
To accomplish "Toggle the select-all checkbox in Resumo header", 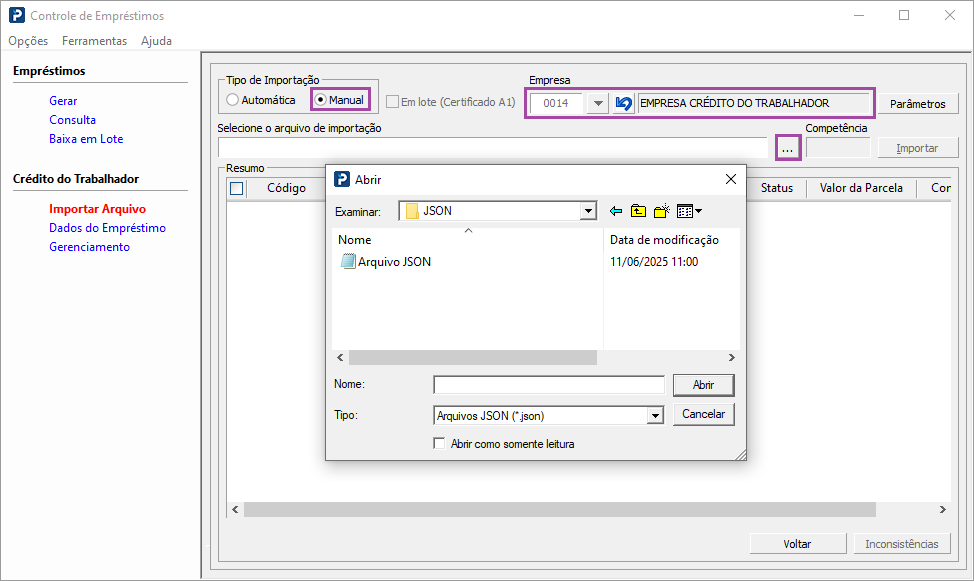I will [x=237, y=188].
